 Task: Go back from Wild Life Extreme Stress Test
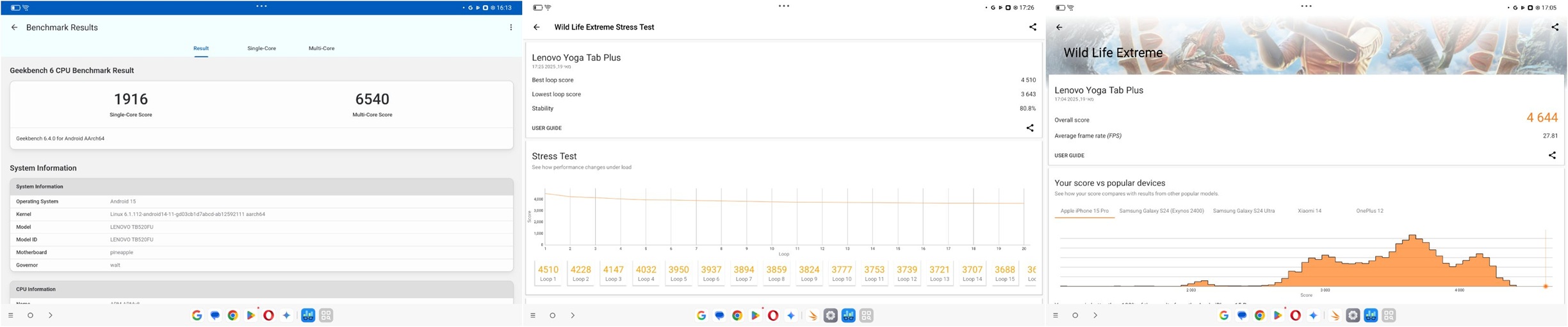click(537, 28)
